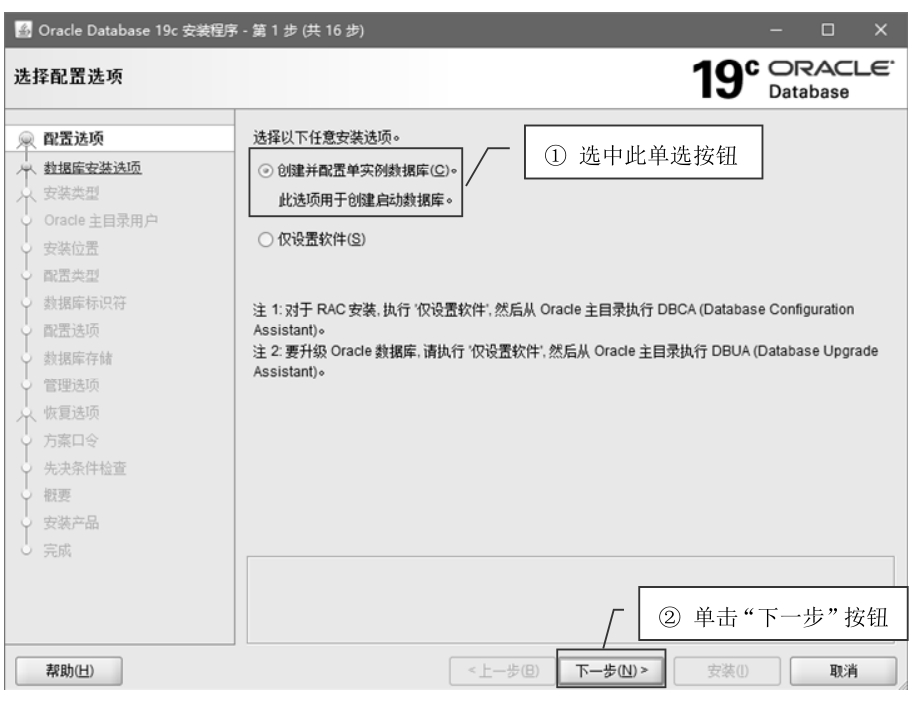
Task: Click the current-step icon beside 配置选项
Action: click(x=26, y=140)
